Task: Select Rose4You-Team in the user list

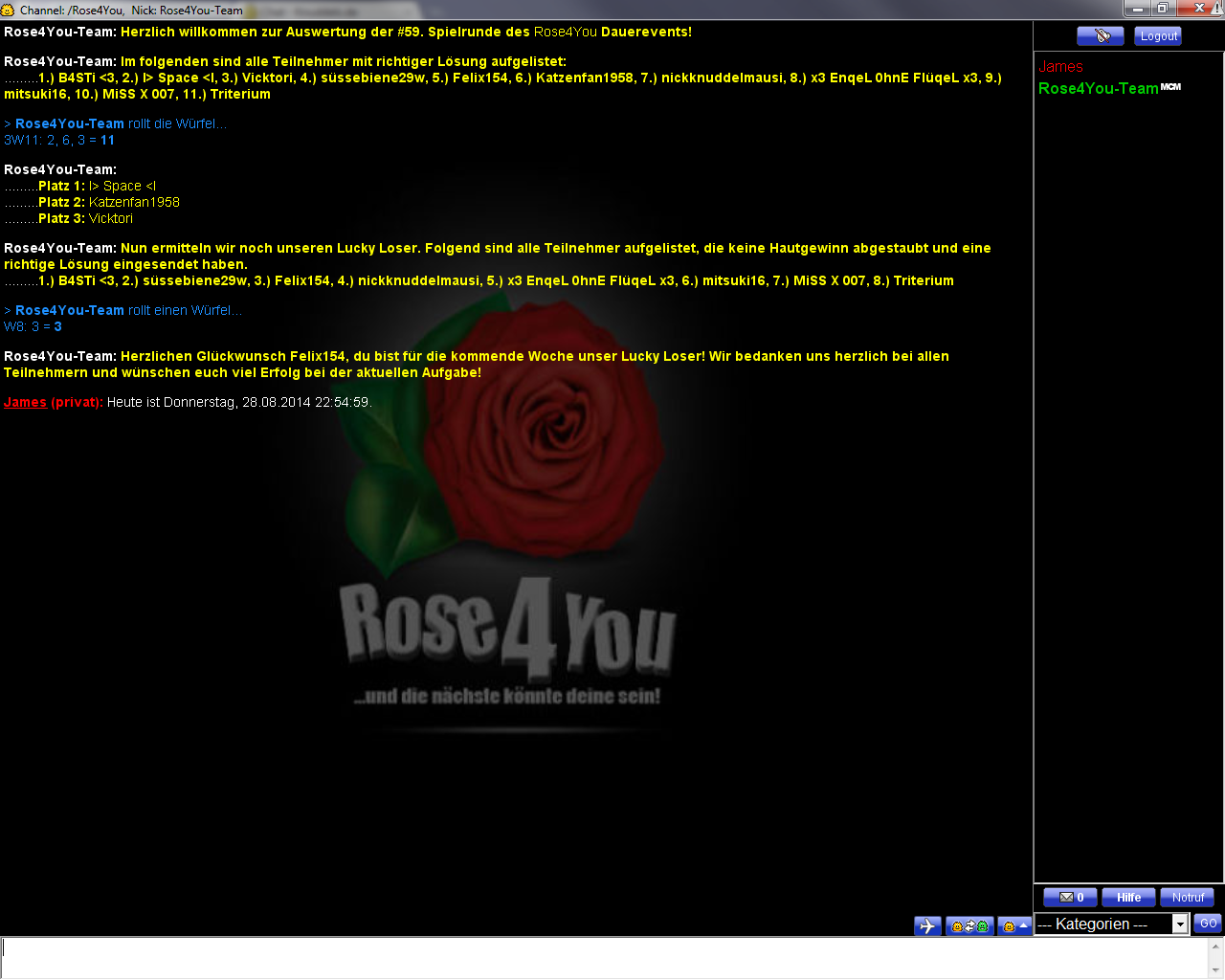Action: point(1098,88)
